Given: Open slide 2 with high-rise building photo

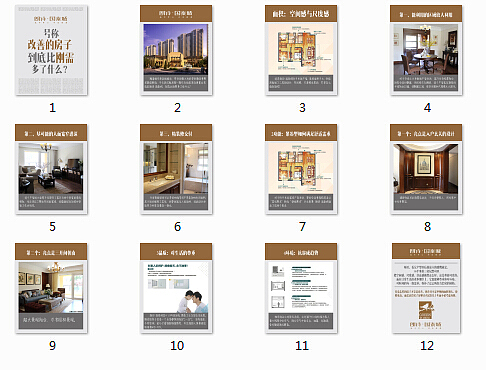Looking at the screenshot, I should [x=176, y=50].
